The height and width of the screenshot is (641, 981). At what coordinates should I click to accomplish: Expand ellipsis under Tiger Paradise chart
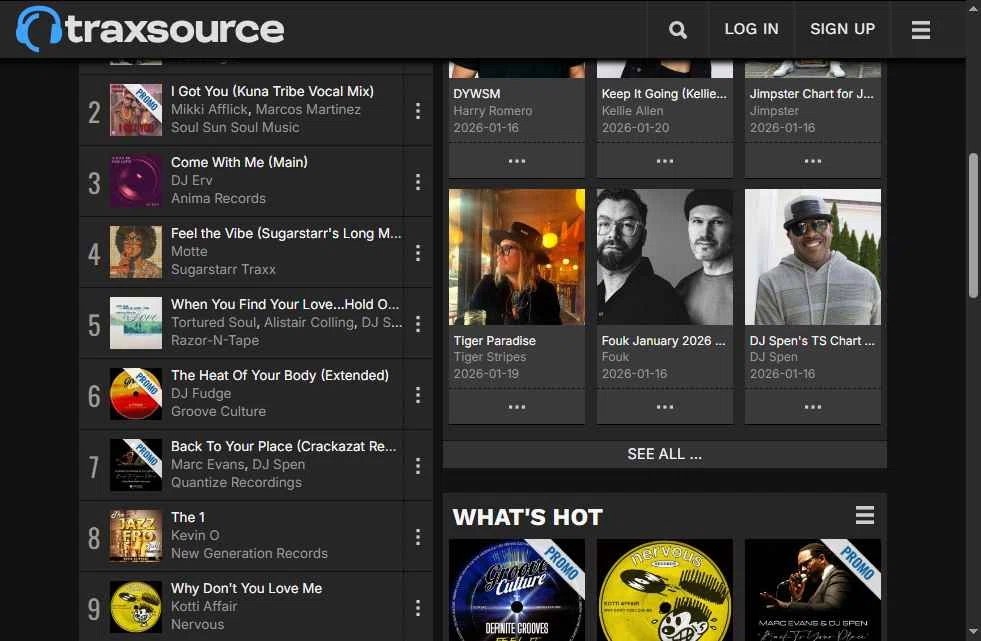[517, 407]
